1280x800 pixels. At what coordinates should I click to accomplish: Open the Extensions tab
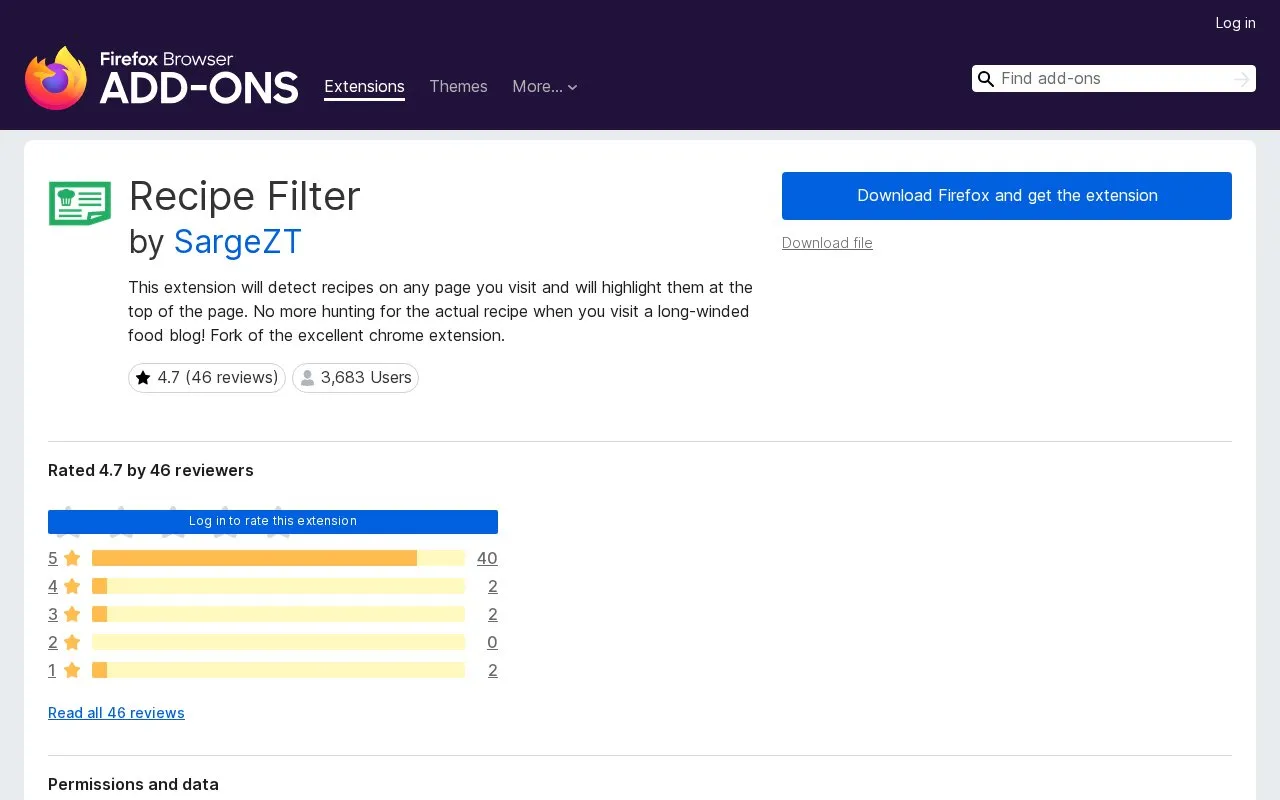[364, 87]
